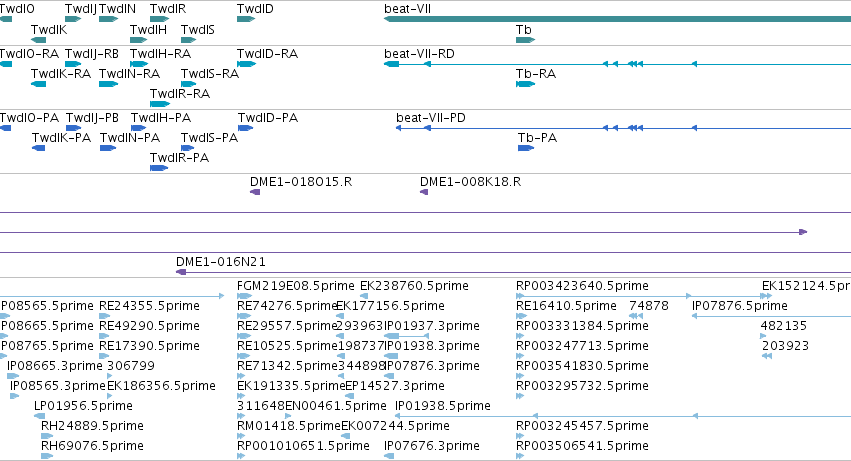The width and height of the screenshot is (851, 461).
Task: Open the EK186356.5prime EST label
Action: pyautogui.click(x=161, y=387)
